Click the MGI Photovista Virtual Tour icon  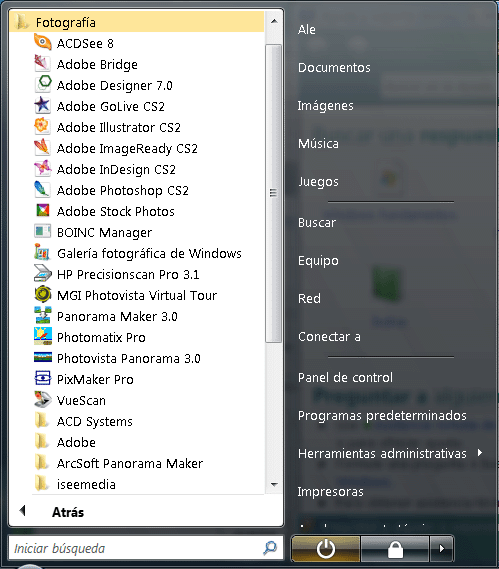[42, 295]
